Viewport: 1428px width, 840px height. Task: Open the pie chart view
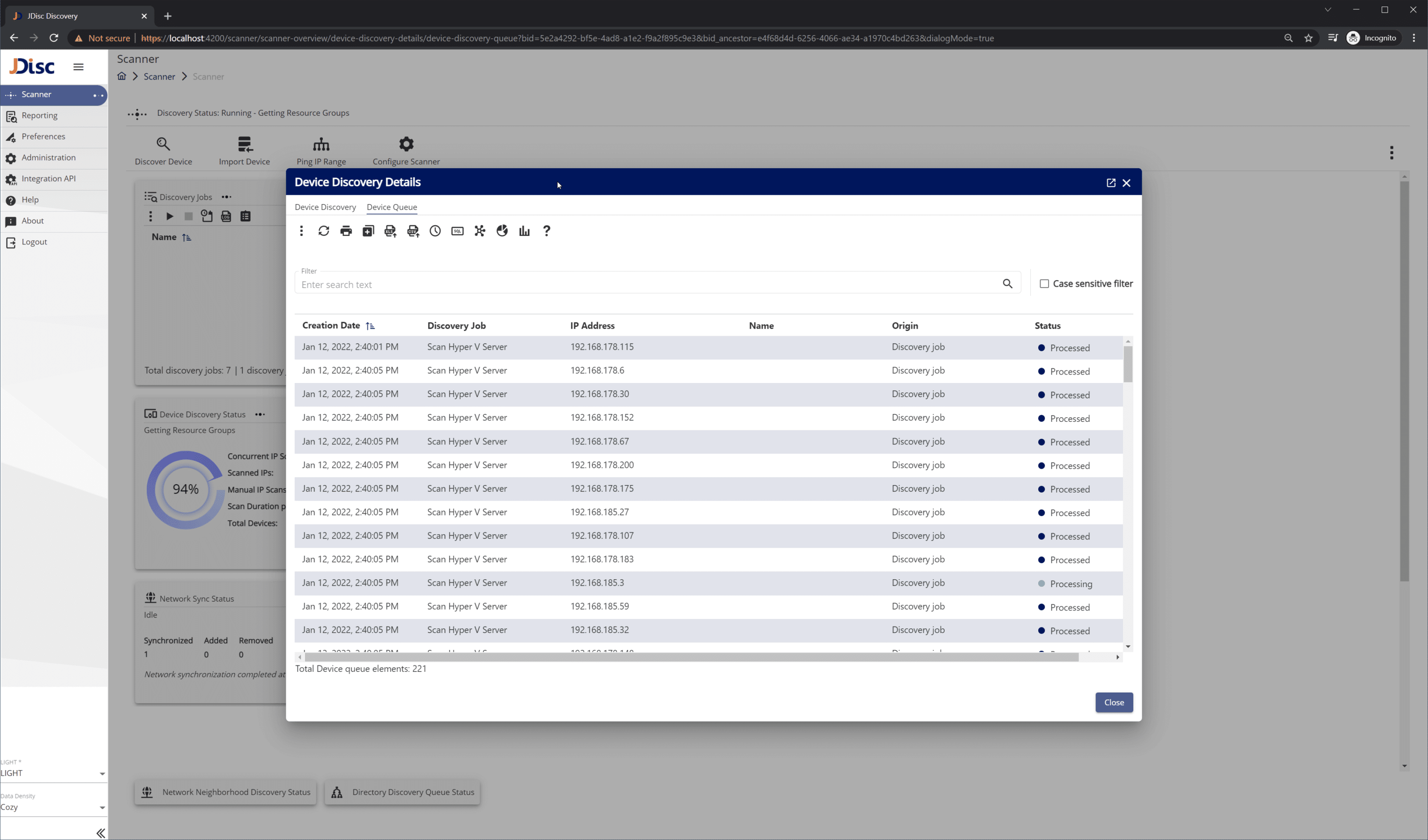point(502,231)
